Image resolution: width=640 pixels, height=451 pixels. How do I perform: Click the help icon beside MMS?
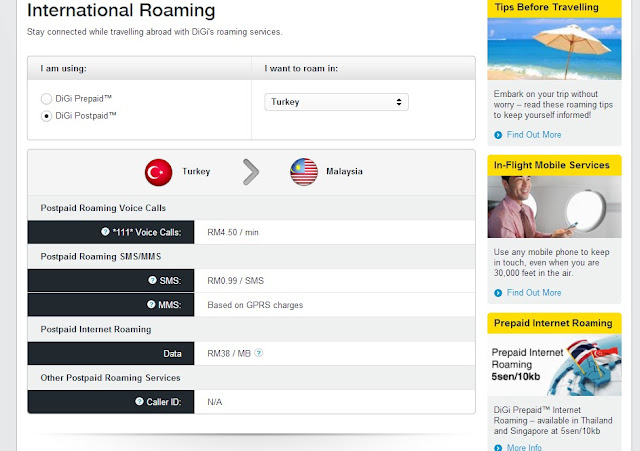[151, 304]
